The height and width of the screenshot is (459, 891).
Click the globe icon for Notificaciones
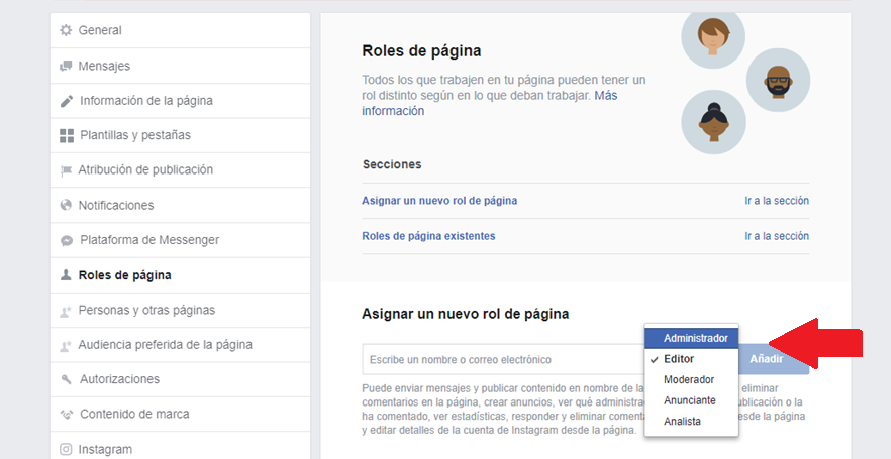(66, 205)
